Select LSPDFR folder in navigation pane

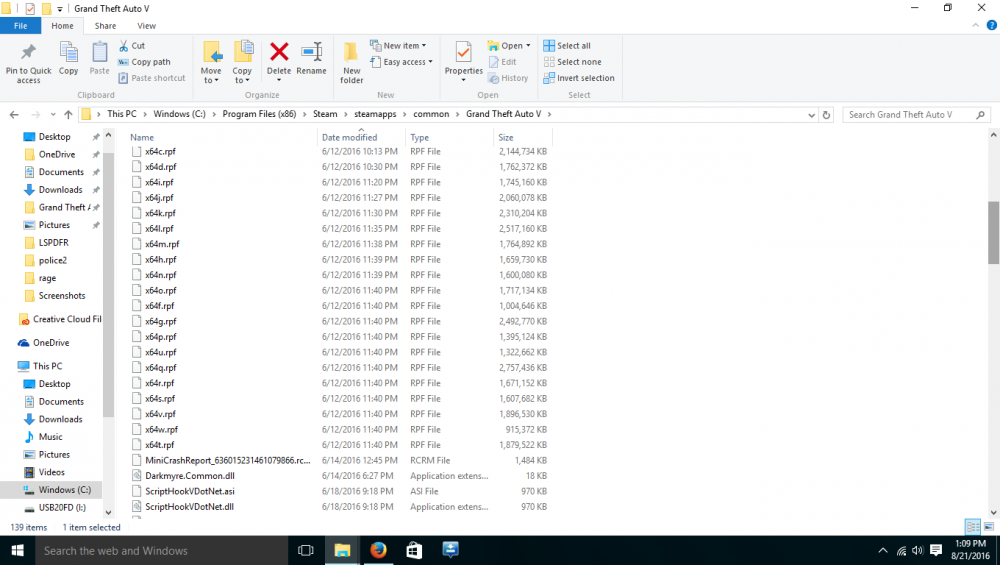(53, 242)
